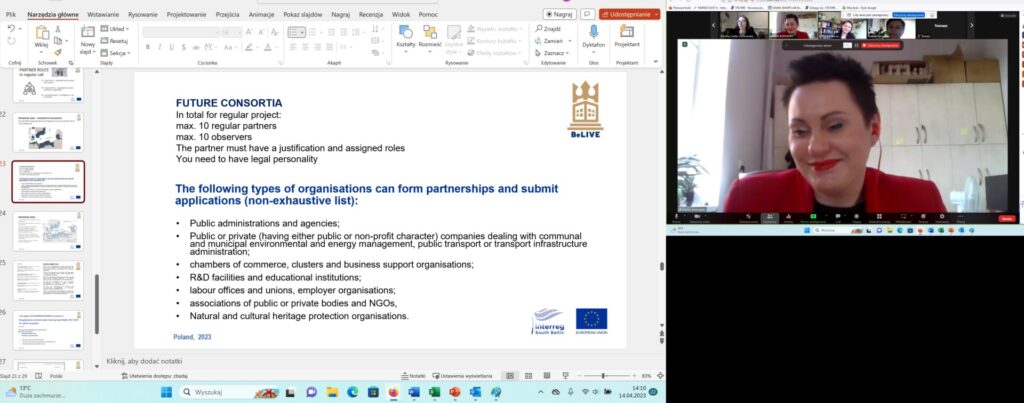Screen dimensions: 1024x403
Task: Fit slide to window icon
Action: coord(660,376)
